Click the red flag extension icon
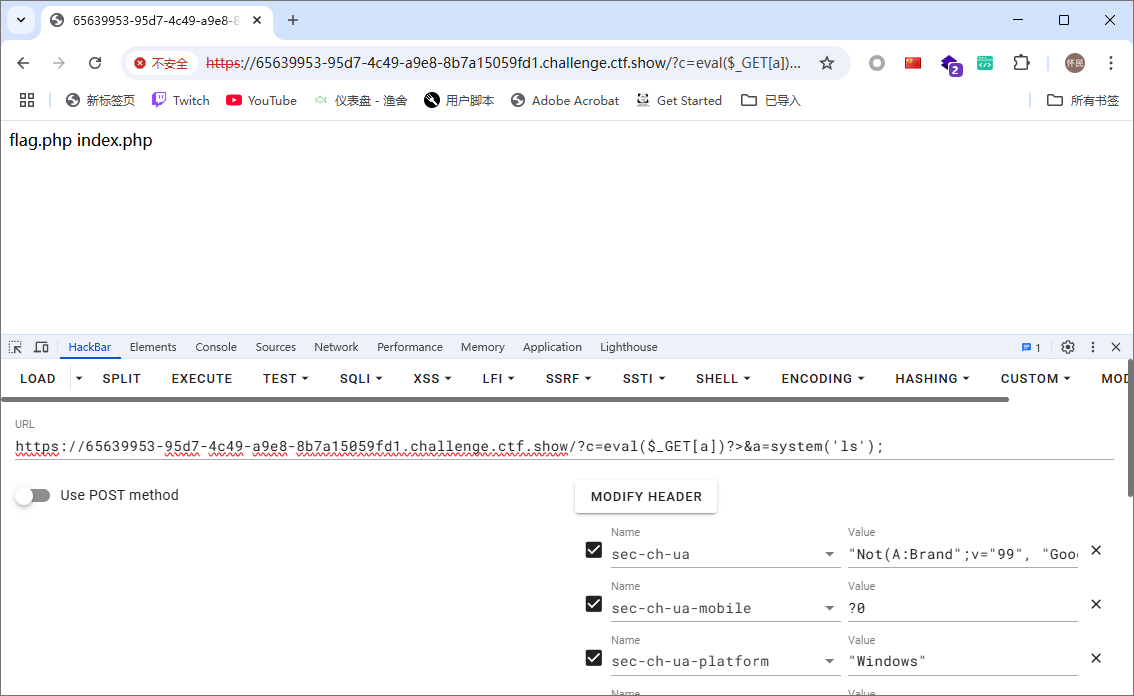 point(913,63)
